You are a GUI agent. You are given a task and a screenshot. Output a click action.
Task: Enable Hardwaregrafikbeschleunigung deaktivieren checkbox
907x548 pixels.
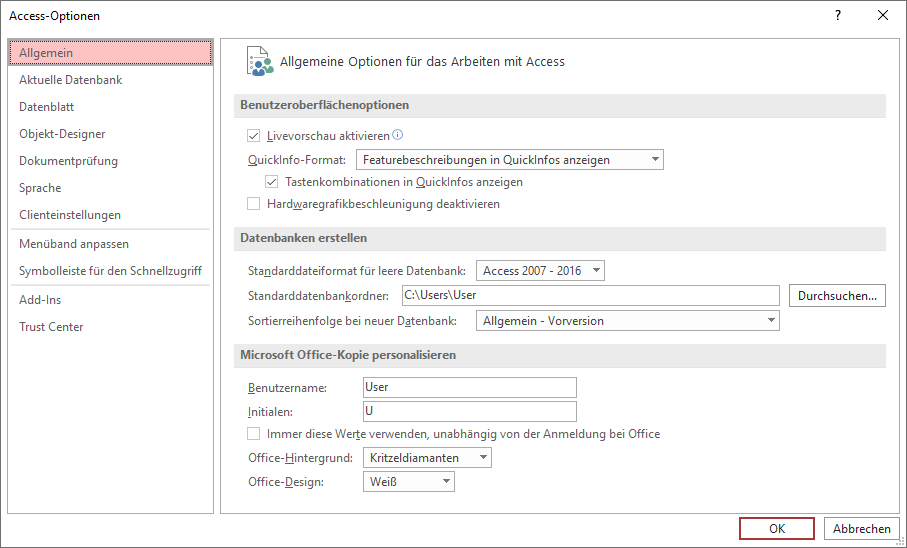click(x=253, y=204)
